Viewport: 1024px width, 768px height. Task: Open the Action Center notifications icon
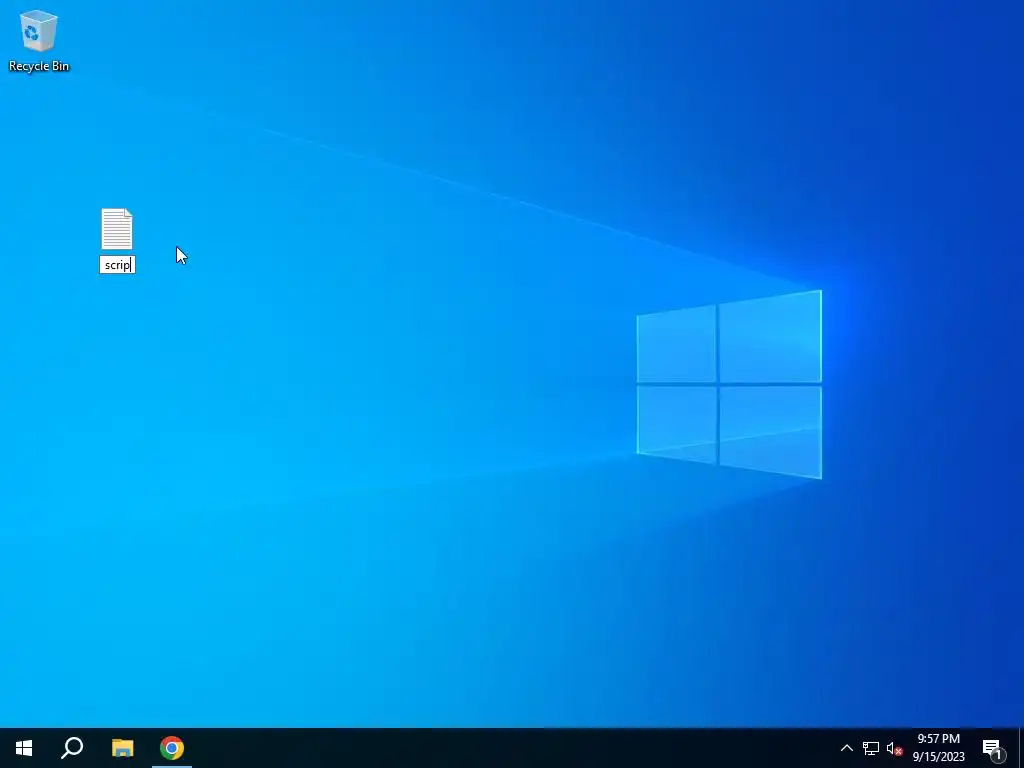[x=993, y=748]
